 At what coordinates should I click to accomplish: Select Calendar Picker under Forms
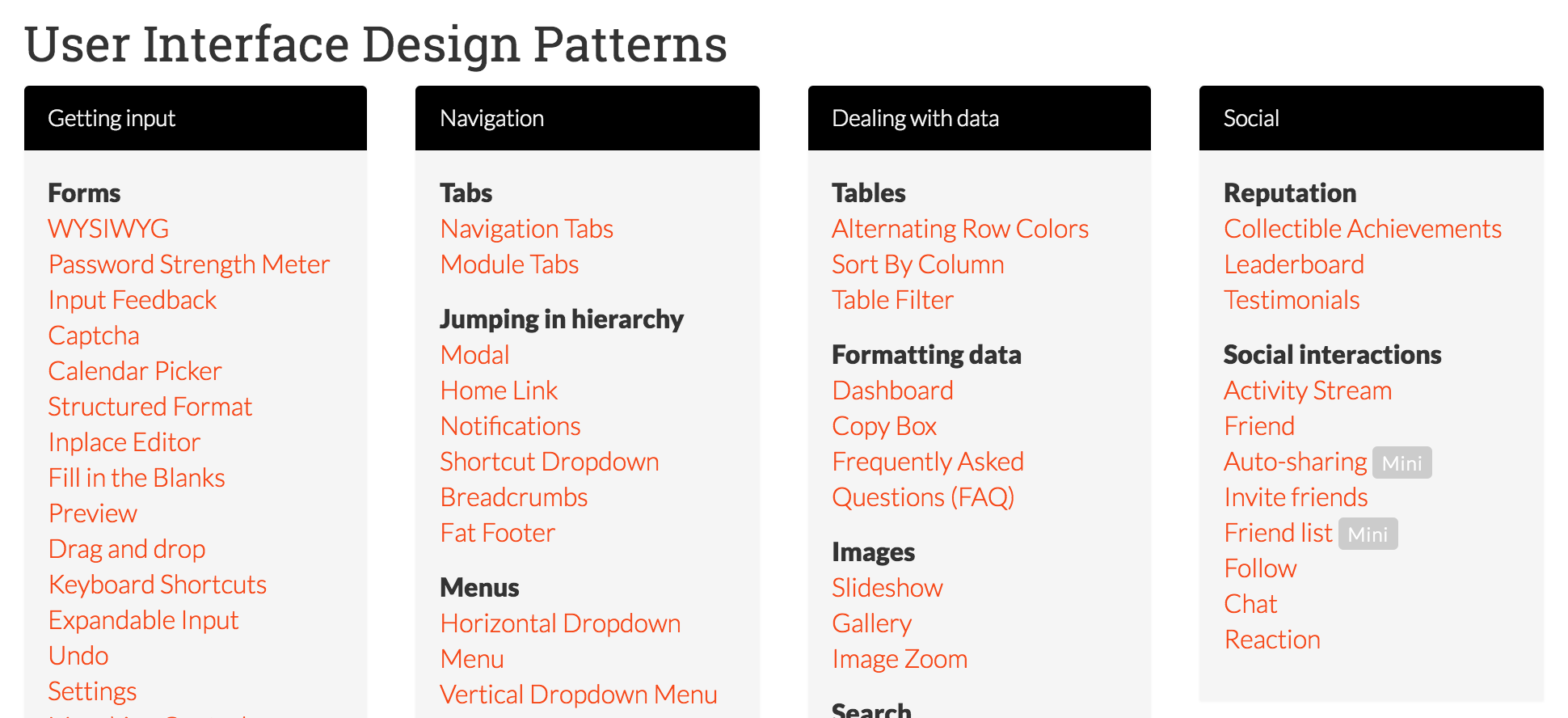point(134,371)
